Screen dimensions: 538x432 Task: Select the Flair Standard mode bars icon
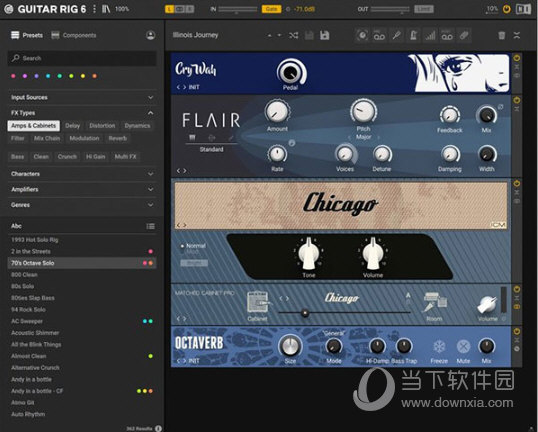(192, 138)
